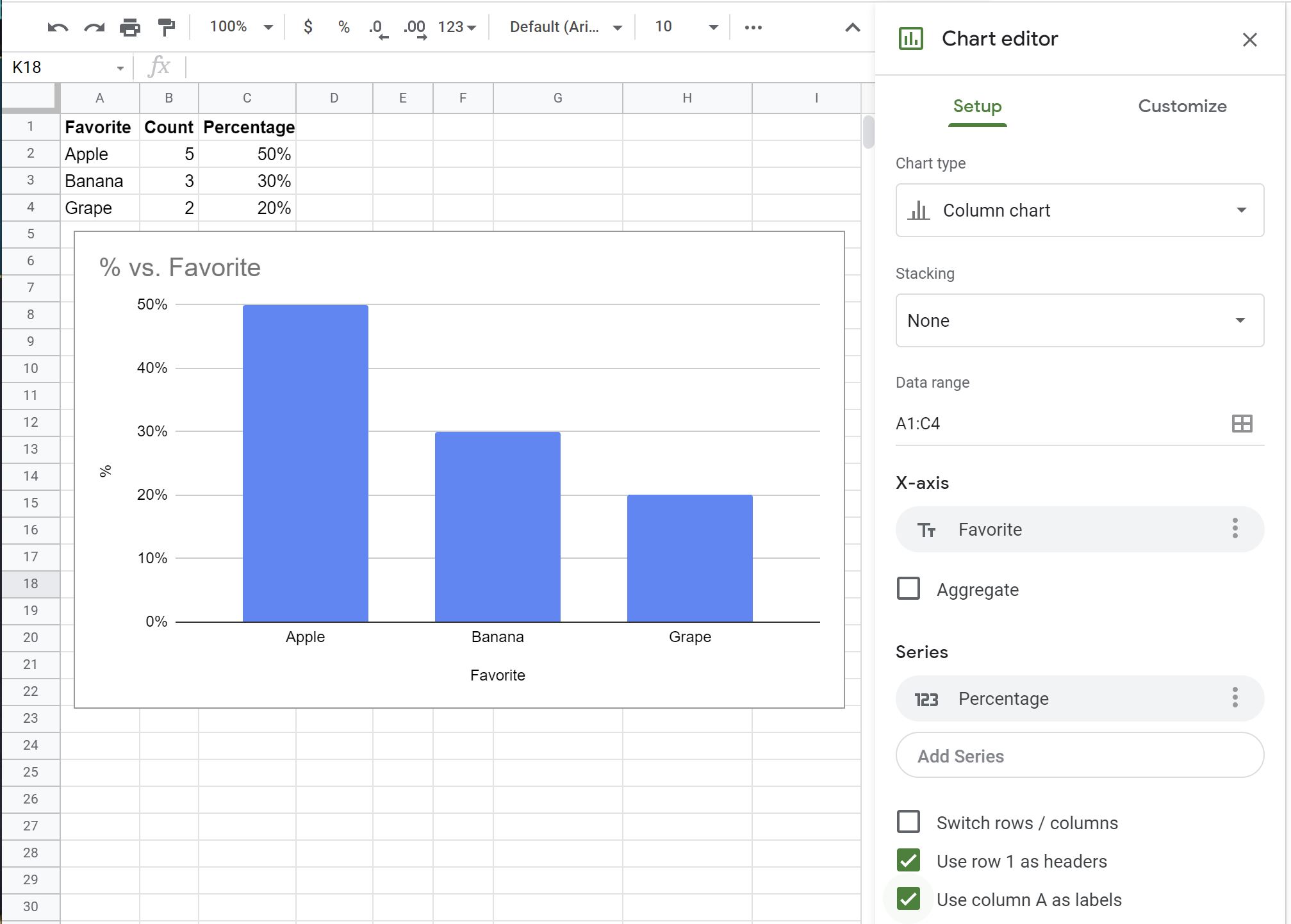Click the print icon in toolbar
Image resolution: width=1291 pixels, height=924 pixels.
pyautogui.click(x=128, y=27)
